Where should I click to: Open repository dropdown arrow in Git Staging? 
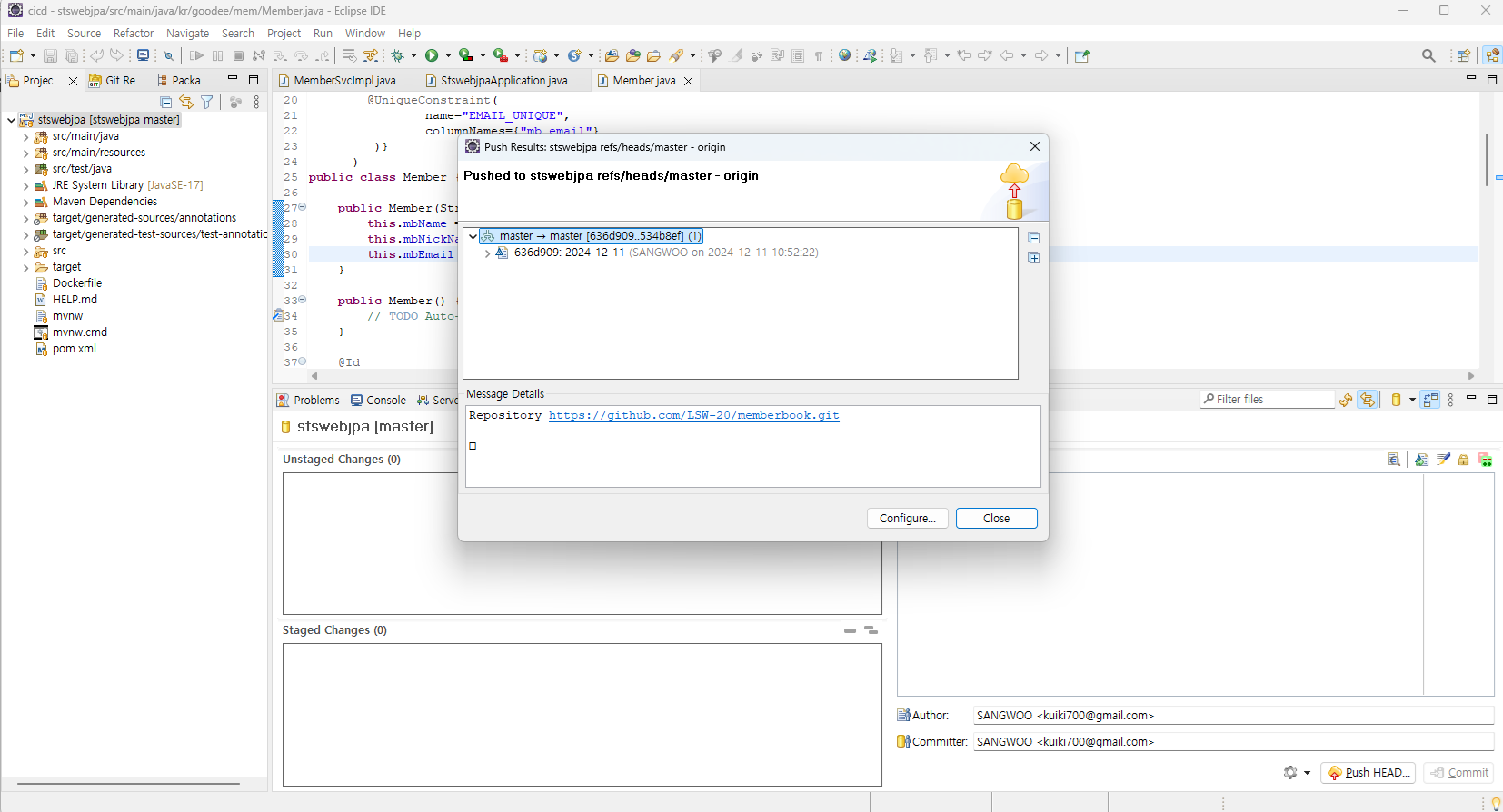[1412, 400]
